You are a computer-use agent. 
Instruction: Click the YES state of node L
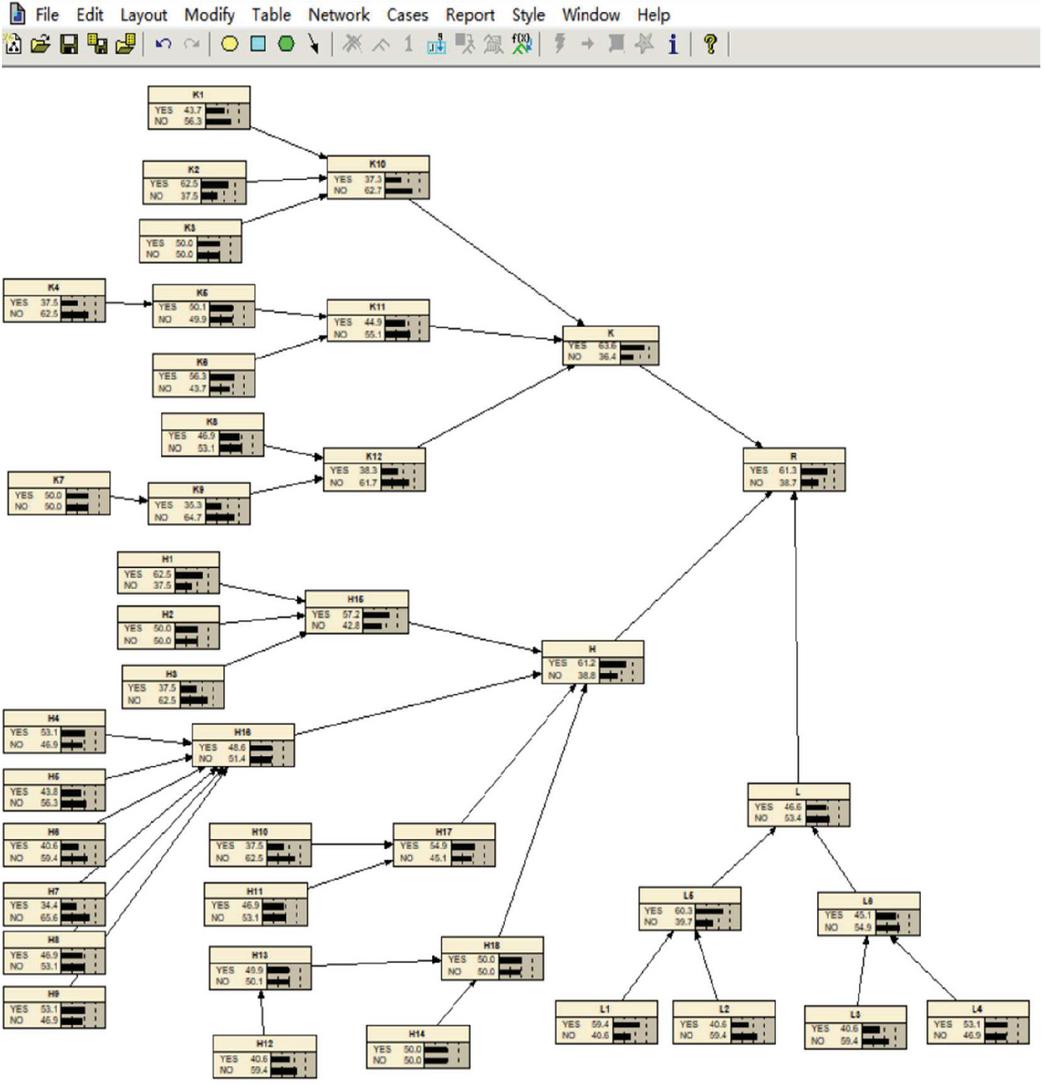click(x=764, y=806)
